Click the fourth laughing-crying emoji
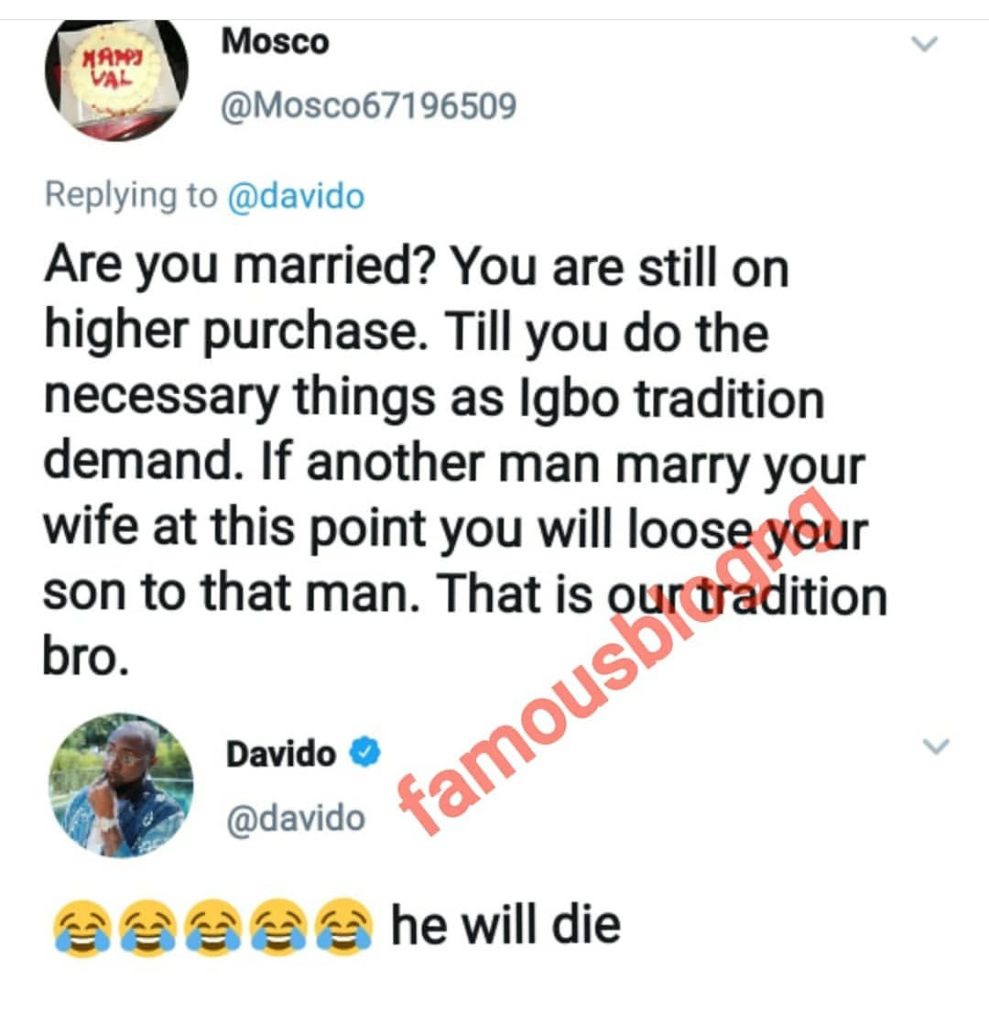 coord(279,927)
